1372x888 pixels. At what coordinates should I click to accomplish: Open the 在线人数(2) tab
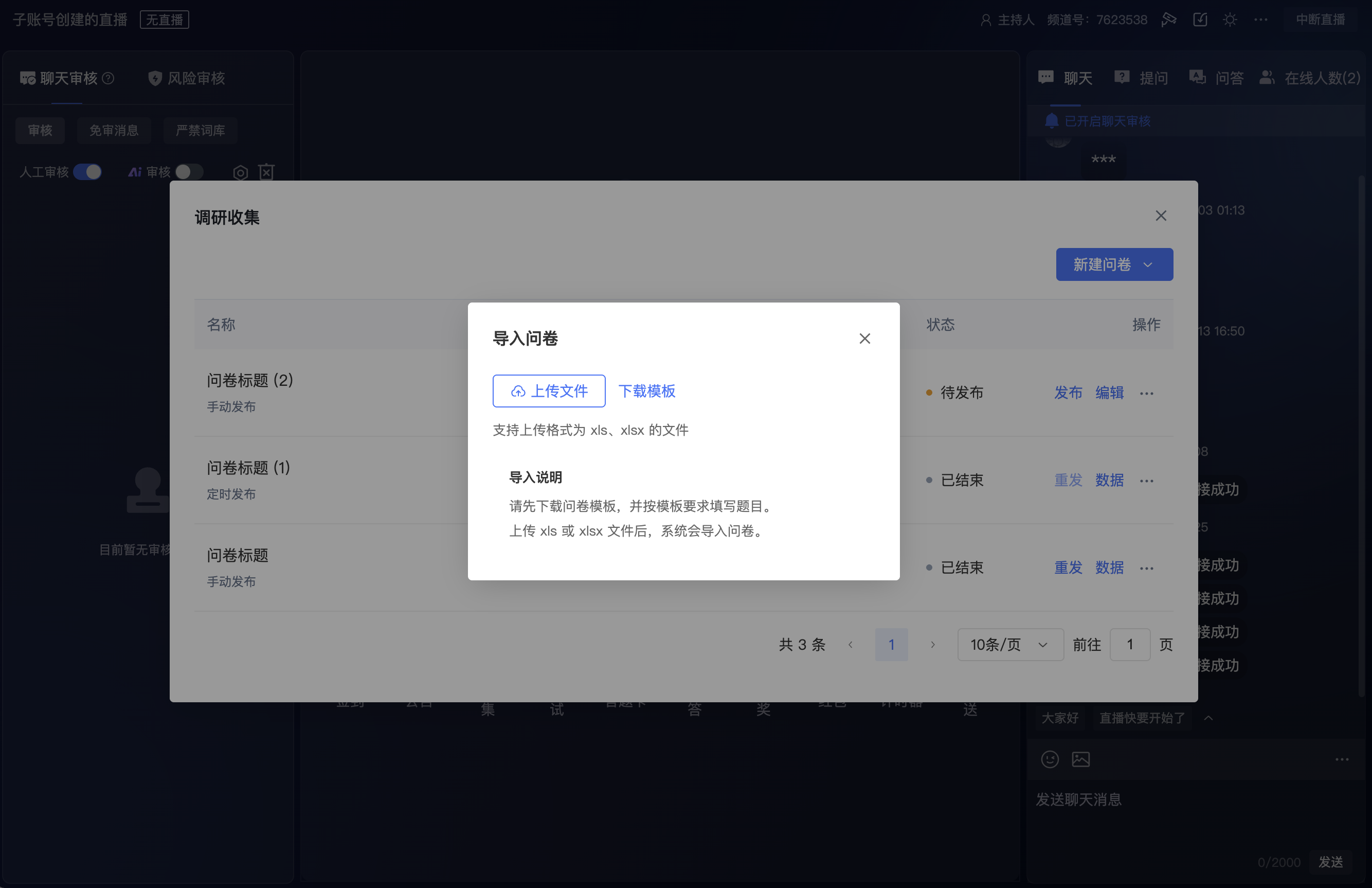(1310, 78)
